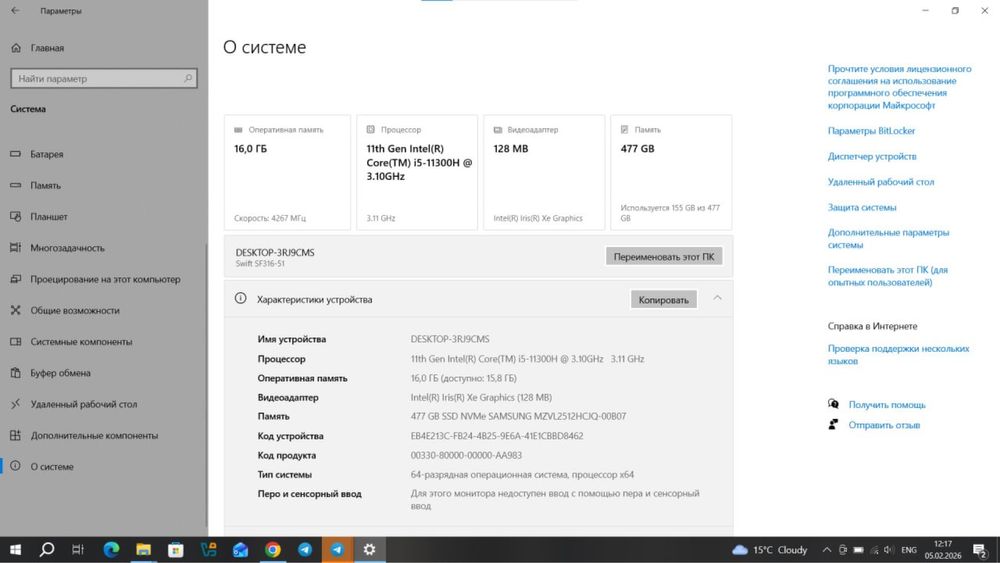
Task: Open the first Telegram taskbar icon
Action: coord(305,550)
